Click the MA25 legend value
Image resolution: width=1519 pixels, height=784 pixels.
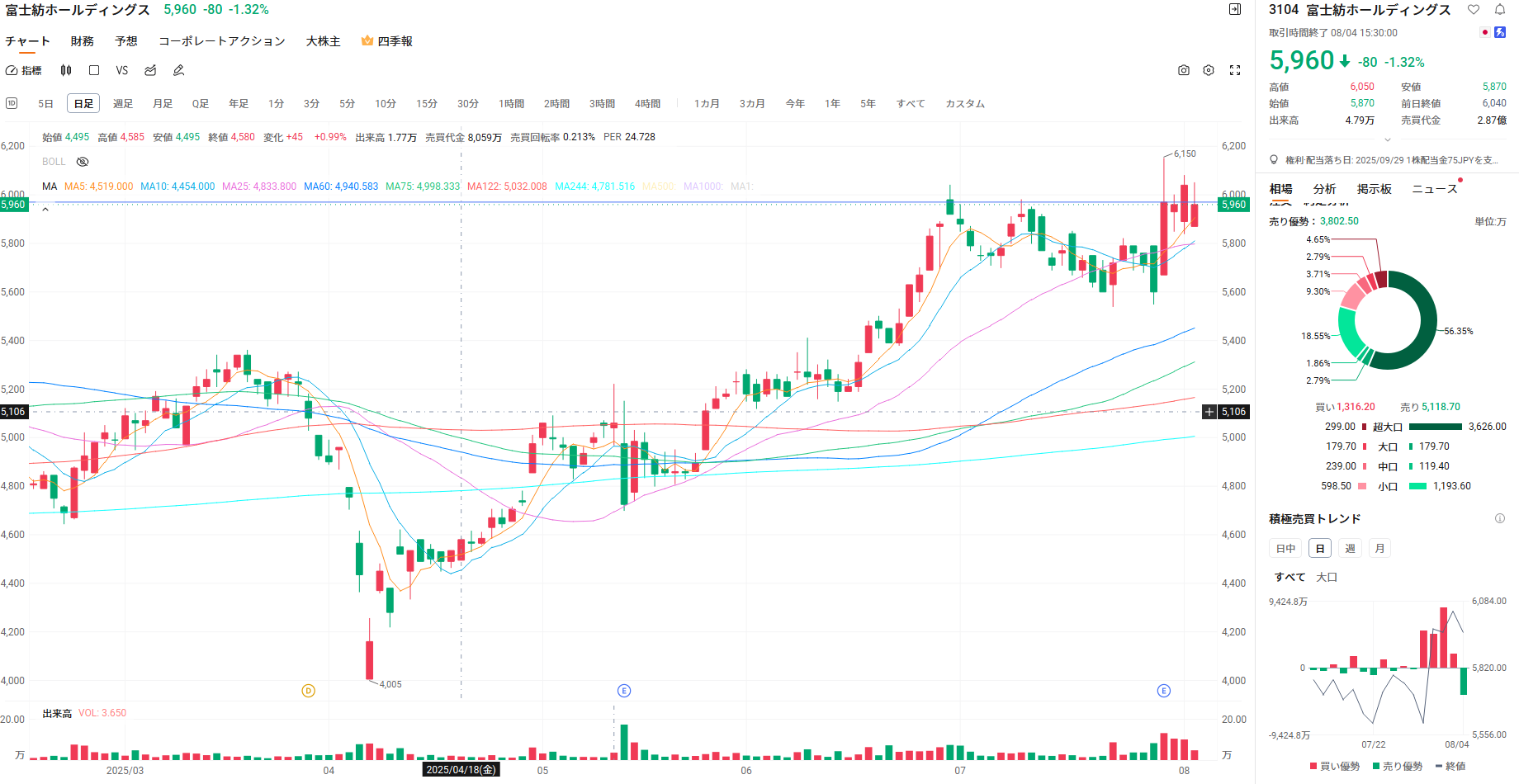coord(259,187)
